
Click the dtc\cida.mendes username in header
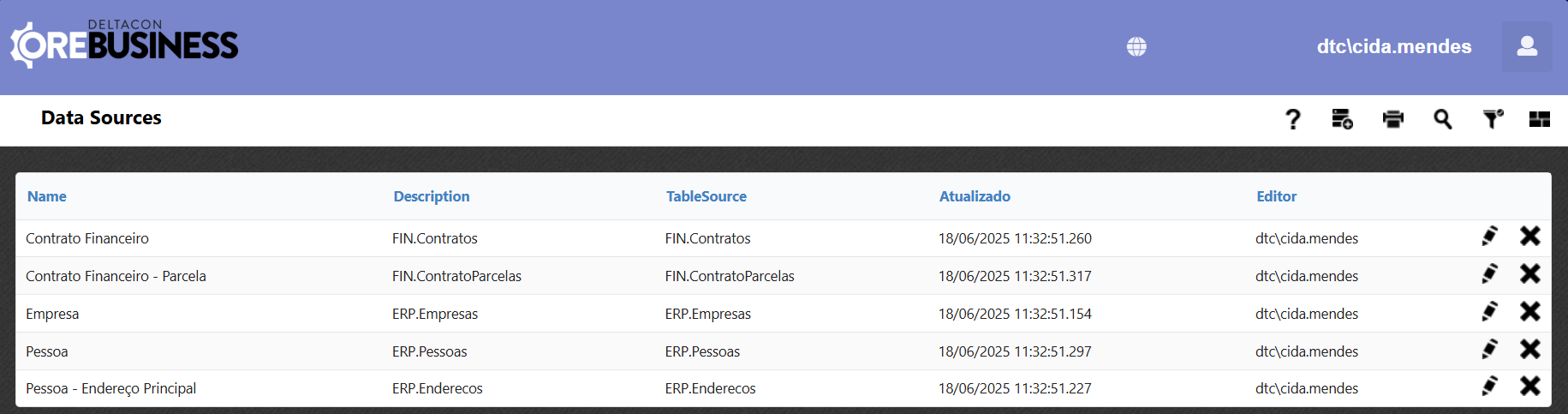1393,46
